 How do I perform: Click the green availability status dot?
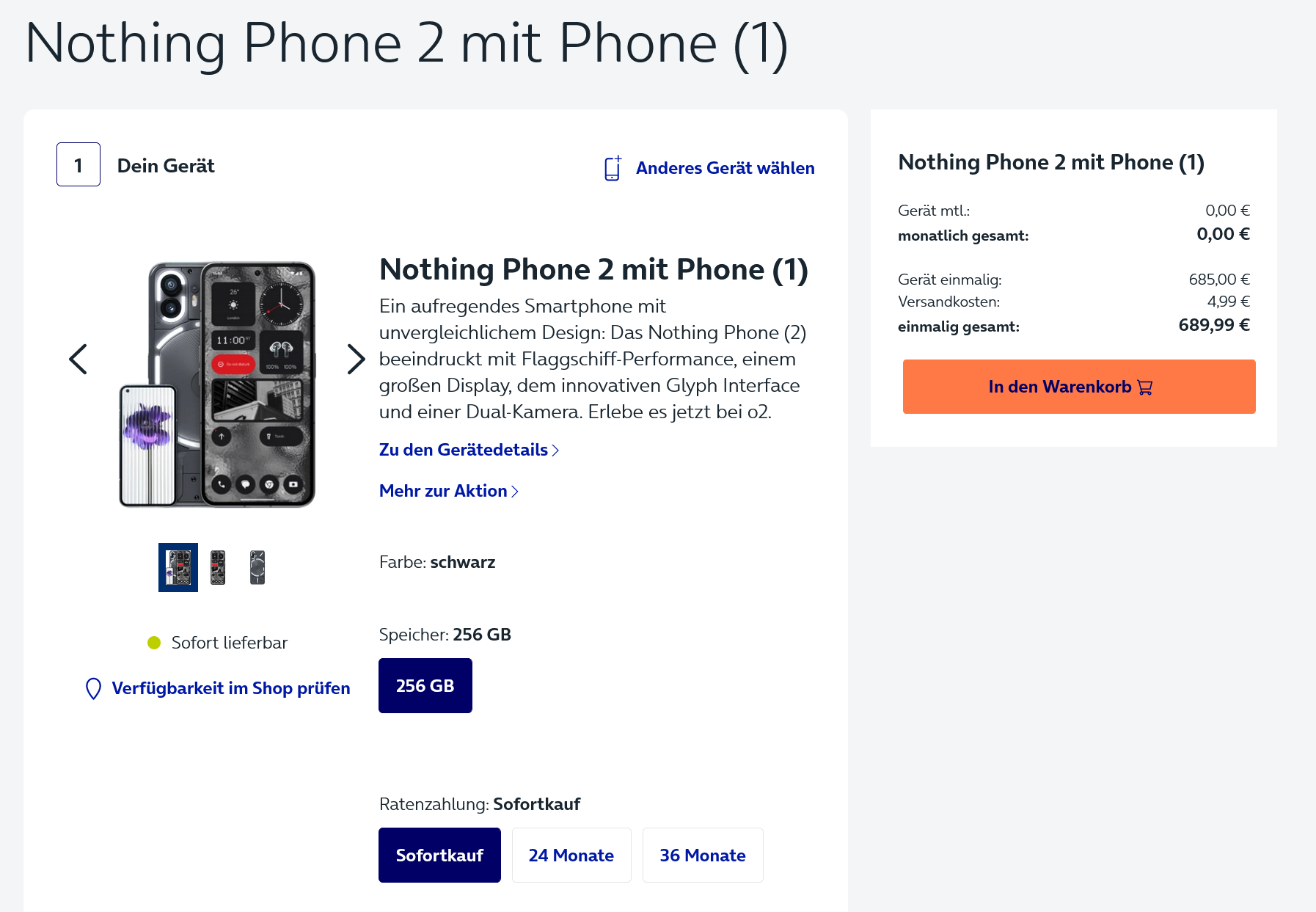pos(154,643)
